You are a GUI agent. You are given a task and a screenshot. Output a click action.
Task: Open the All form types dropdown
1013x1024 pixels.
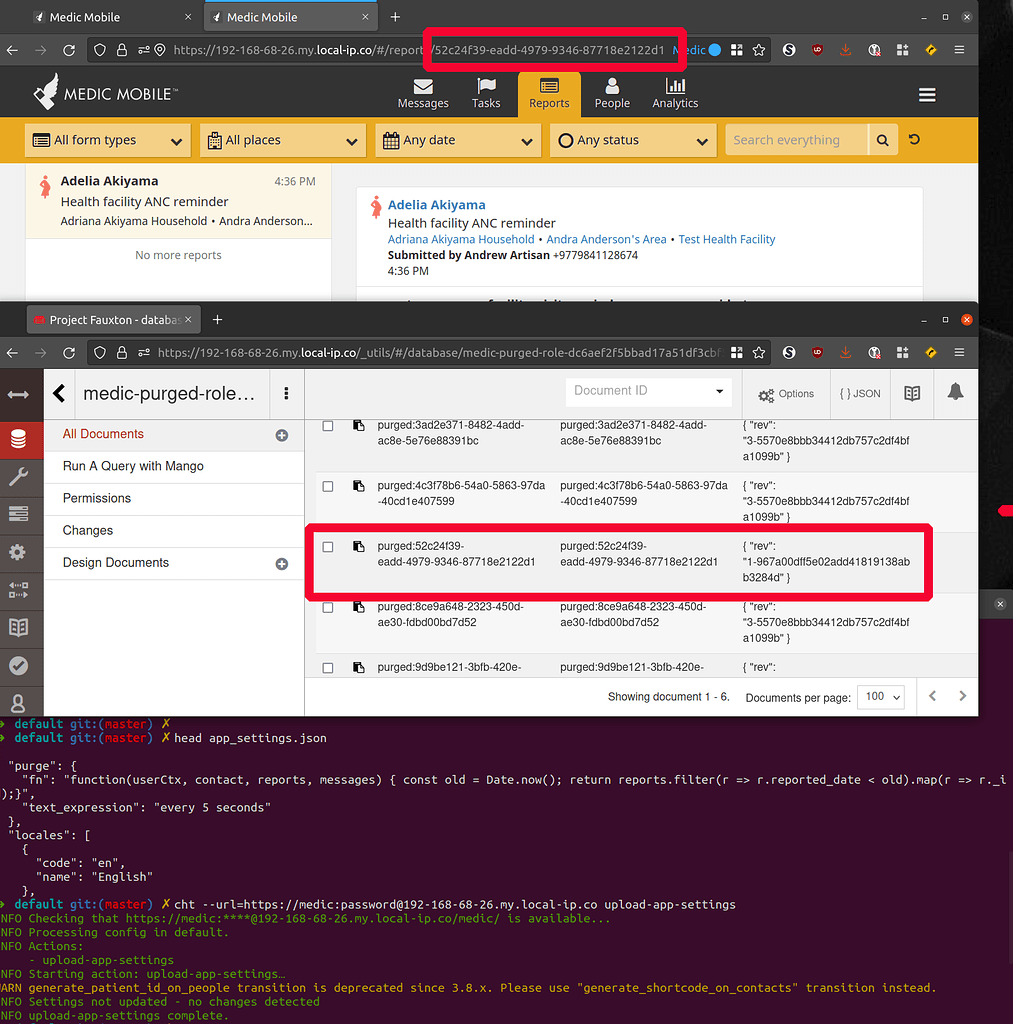pos(107,140)
